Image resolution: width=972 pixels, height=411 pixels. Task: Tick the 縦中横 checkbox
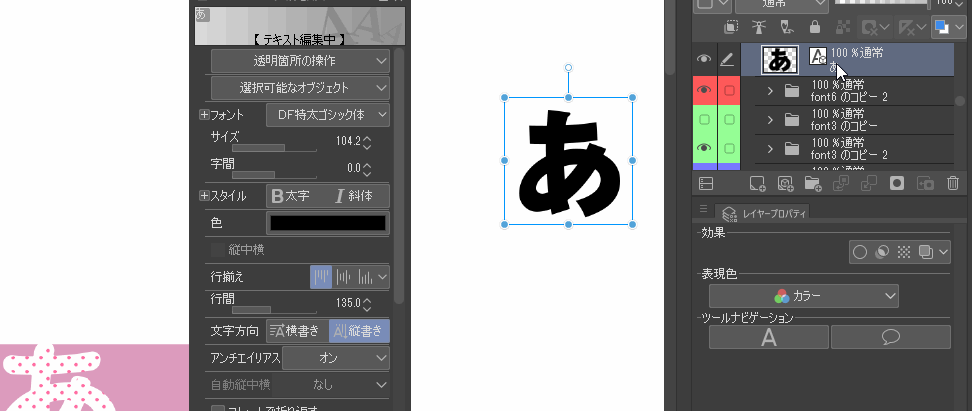218,250
